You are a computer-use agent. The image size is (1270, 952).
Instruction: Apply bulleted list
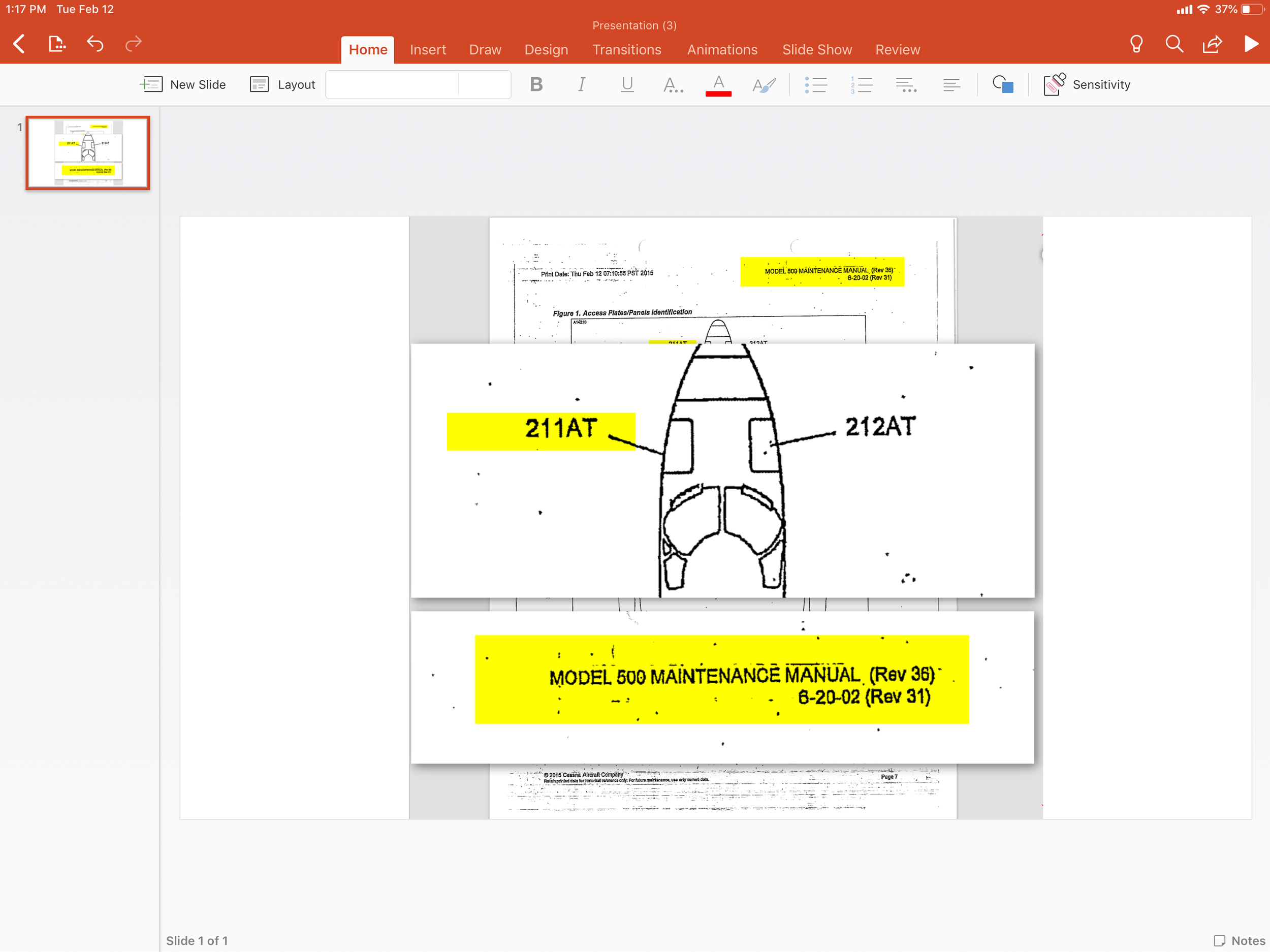[x=816, y=84]
